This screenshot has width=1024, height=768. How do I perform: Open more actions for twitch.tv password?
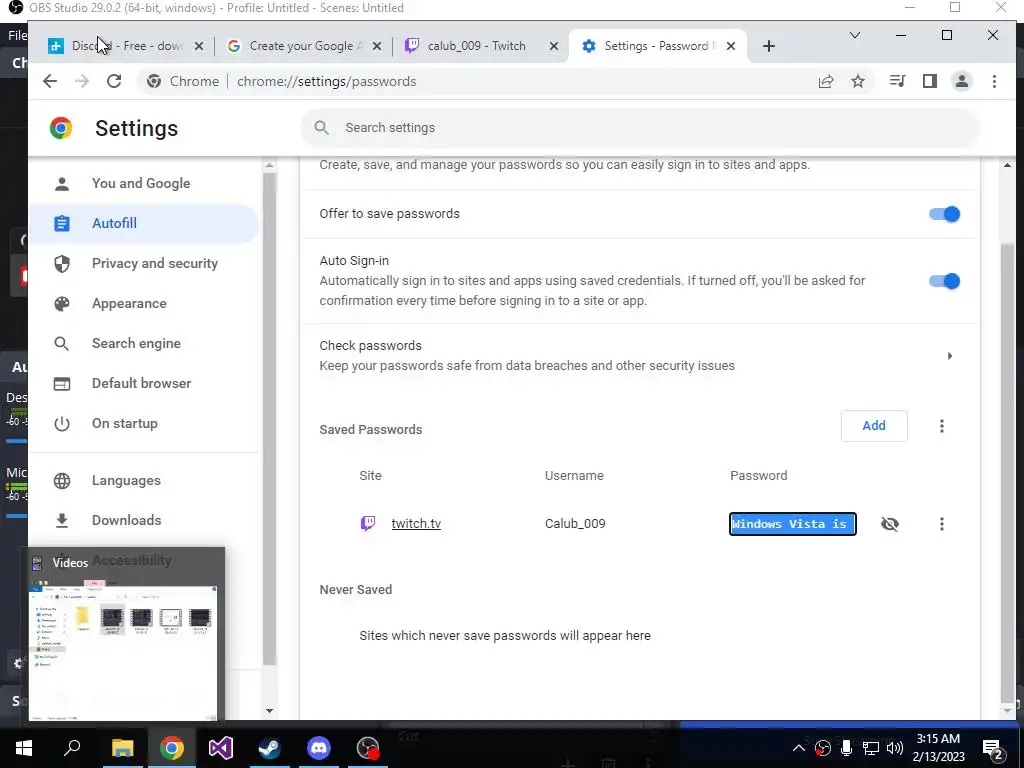942,524
